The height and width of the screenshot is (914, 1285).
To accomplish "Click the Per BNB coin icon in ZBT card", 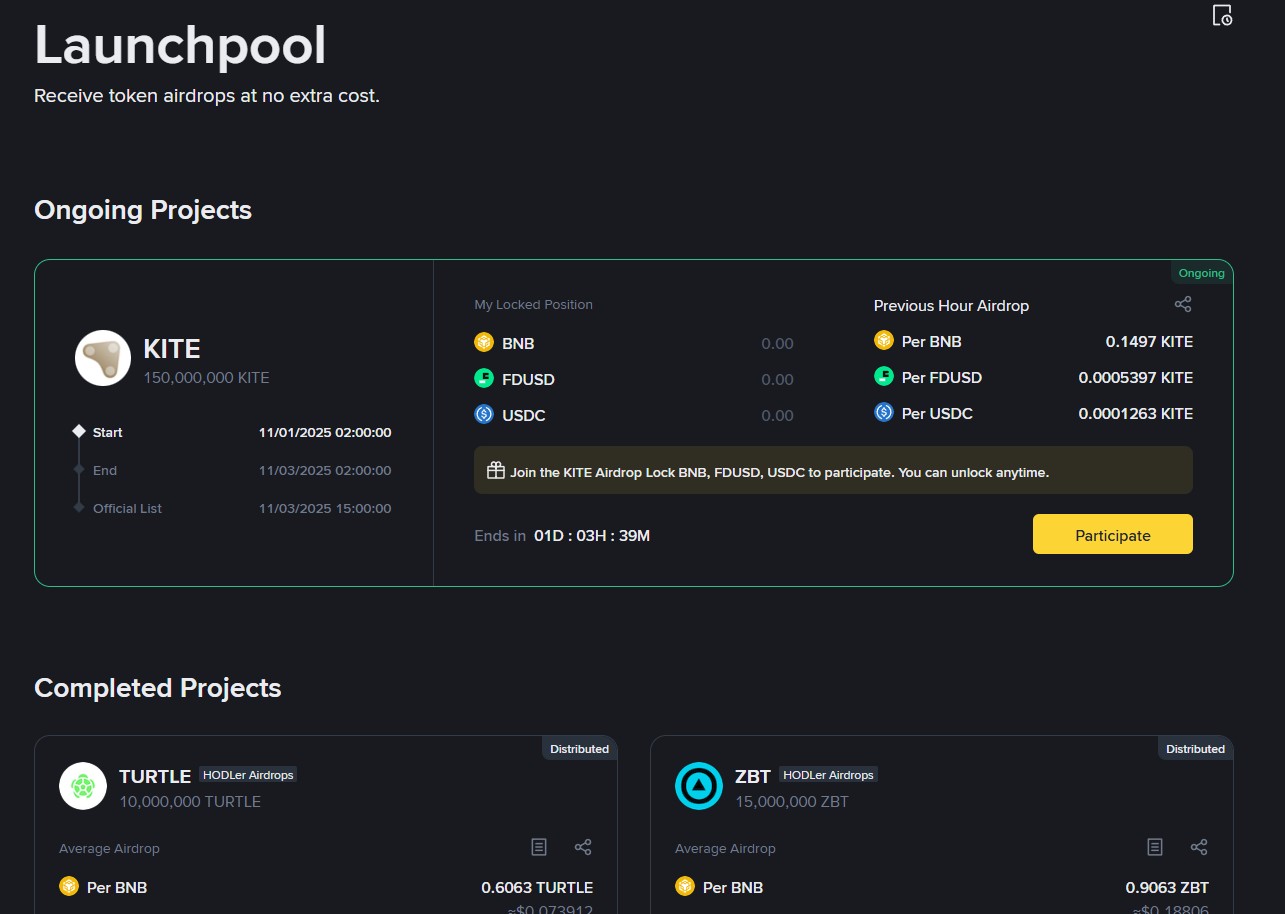I will click(x=685, y=887).
